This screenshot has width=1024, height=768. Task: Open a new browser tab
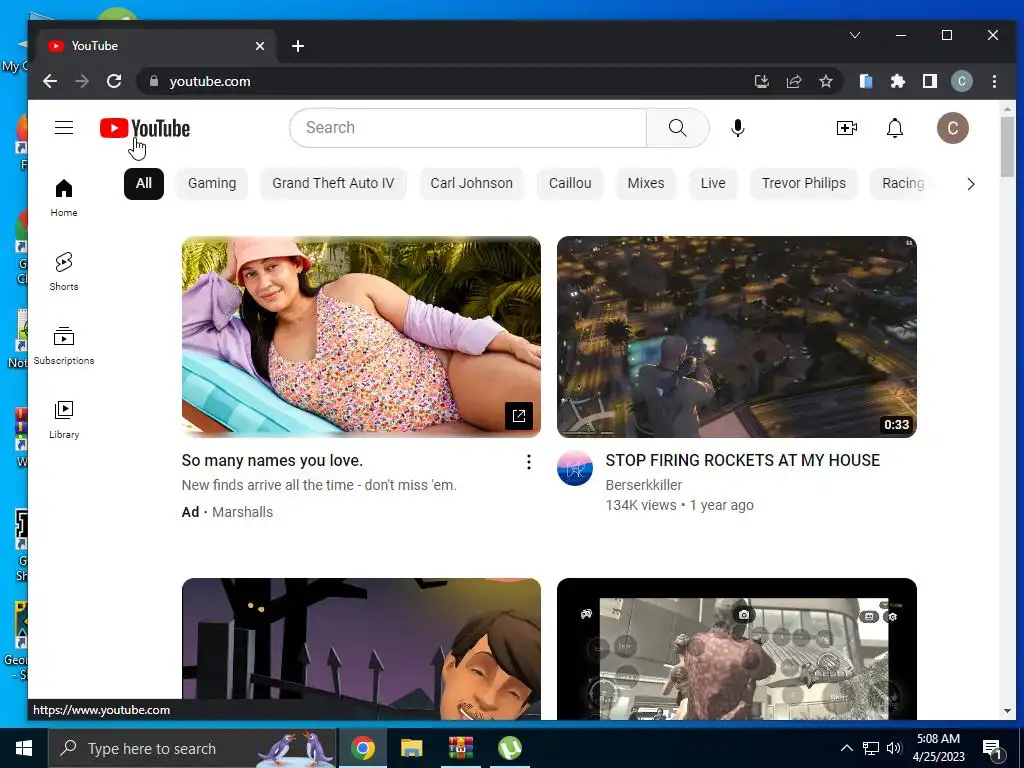click(x=298, y=46)
